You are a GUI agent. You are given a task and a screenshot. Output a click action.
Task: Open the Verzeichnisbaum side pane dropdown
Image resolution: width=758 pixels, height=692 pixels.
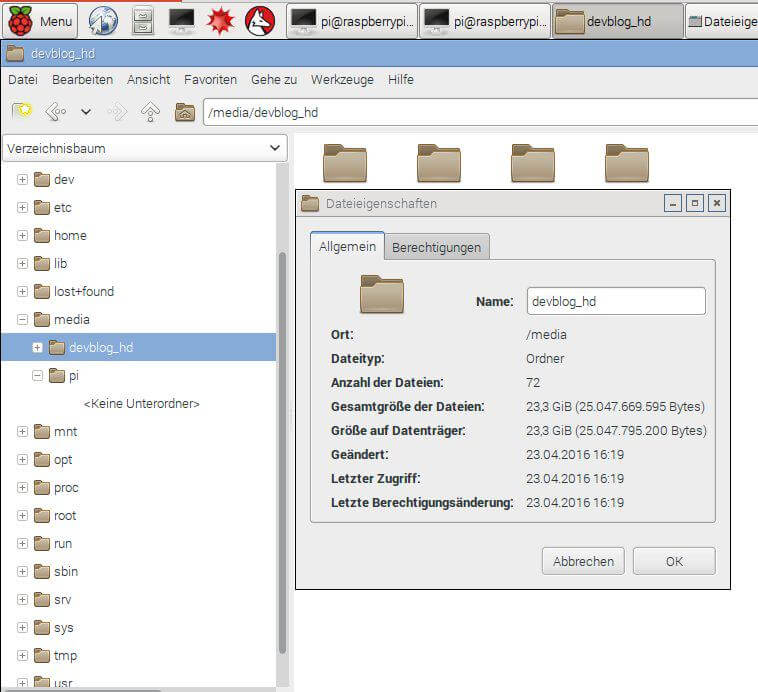pyautogui.click(x=145, y=148)
